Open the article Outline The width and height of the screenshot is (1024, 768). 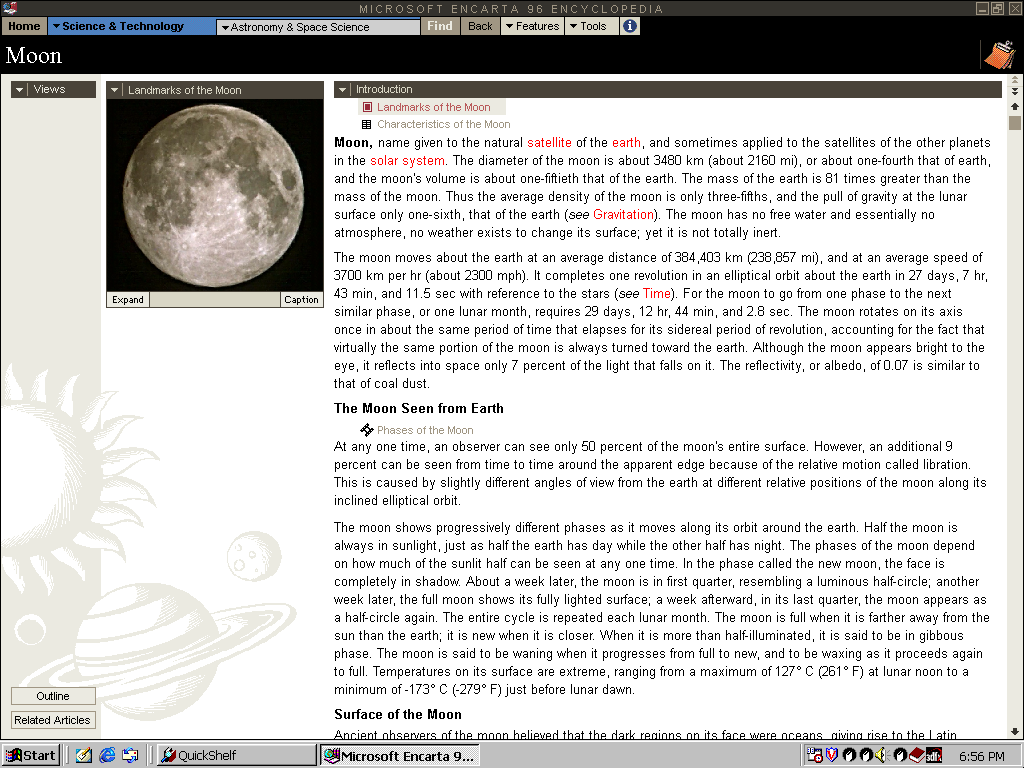(x=53, y=696)
